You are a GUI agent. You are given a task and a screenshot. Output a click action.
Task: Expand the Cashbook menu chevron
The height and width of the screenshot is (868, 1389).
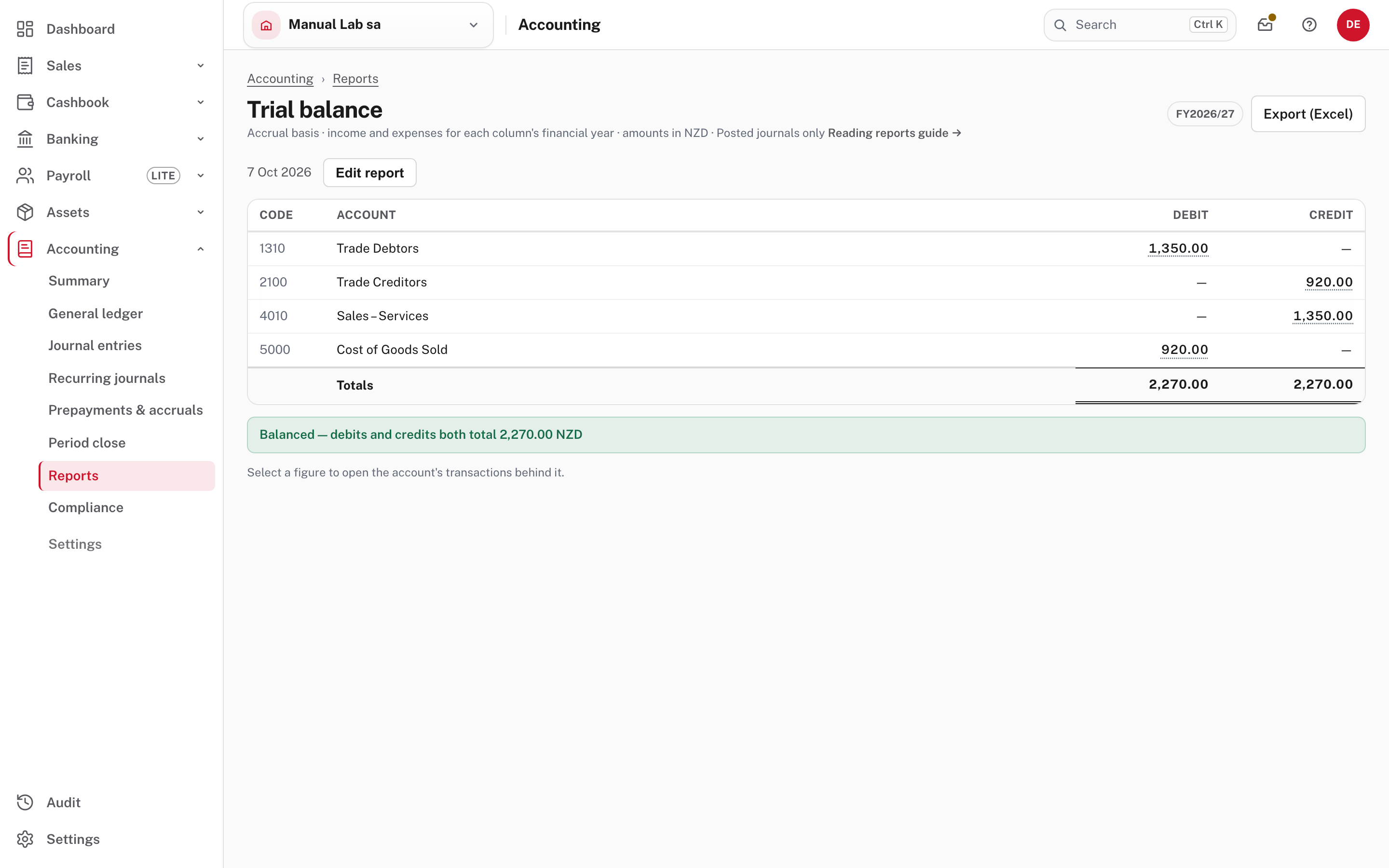coord(201,102)
